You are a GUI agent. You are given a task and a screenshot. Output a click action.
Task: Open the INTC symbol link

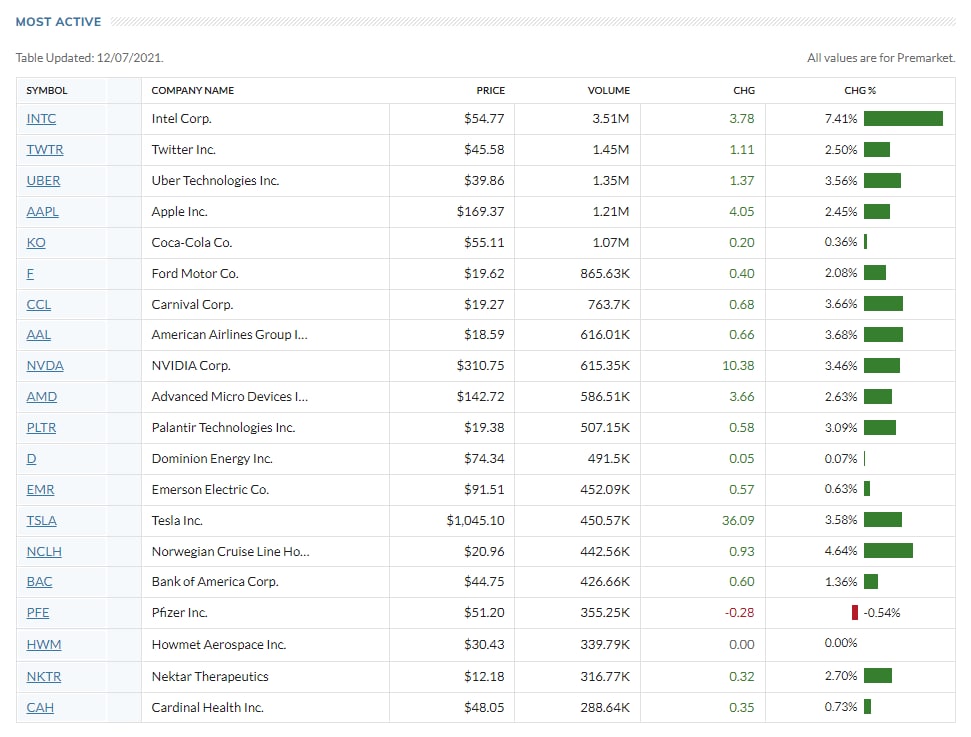(x=41, y=119)
